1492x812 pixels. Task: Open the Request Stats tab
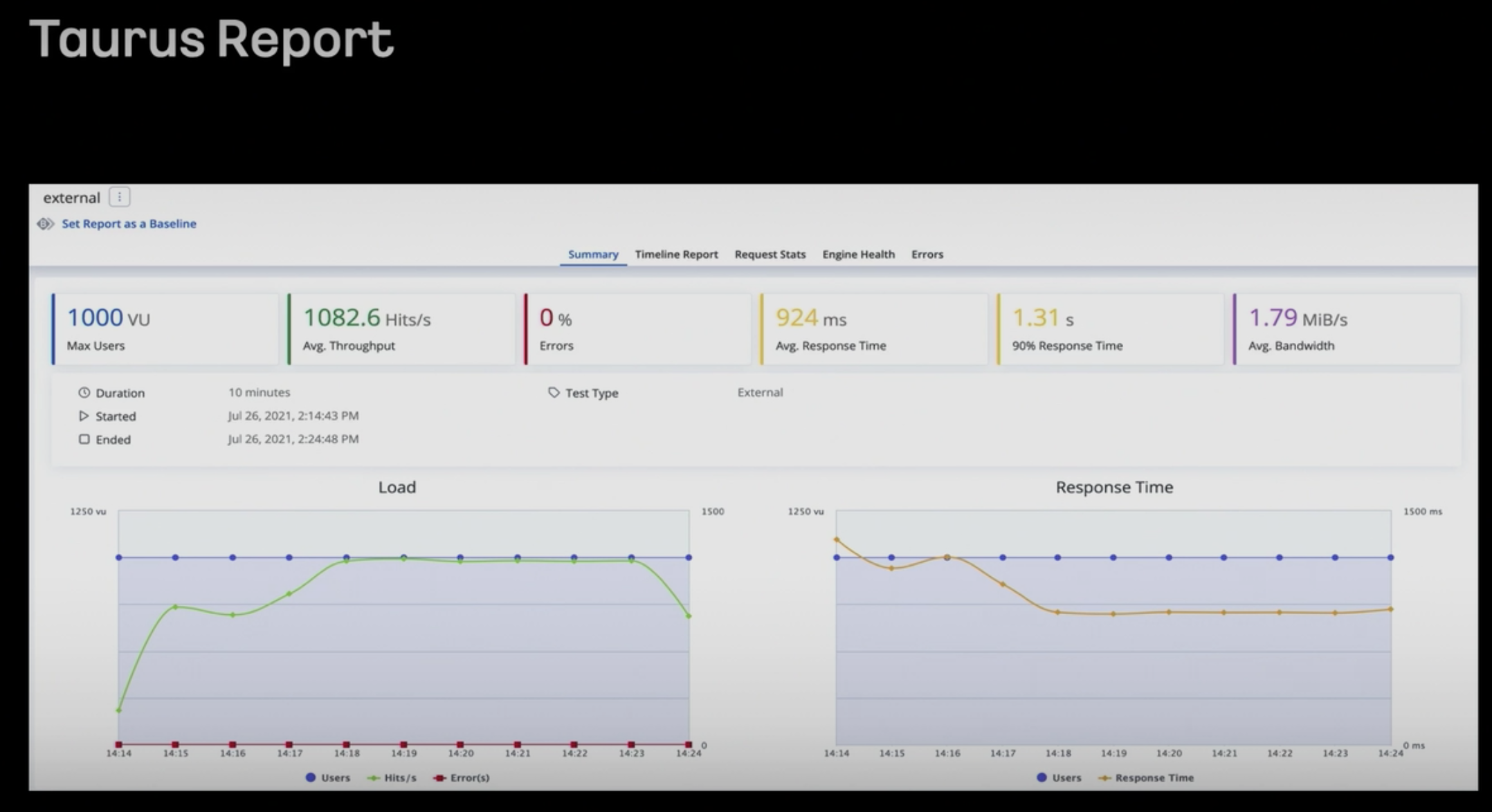pos(770,255)
